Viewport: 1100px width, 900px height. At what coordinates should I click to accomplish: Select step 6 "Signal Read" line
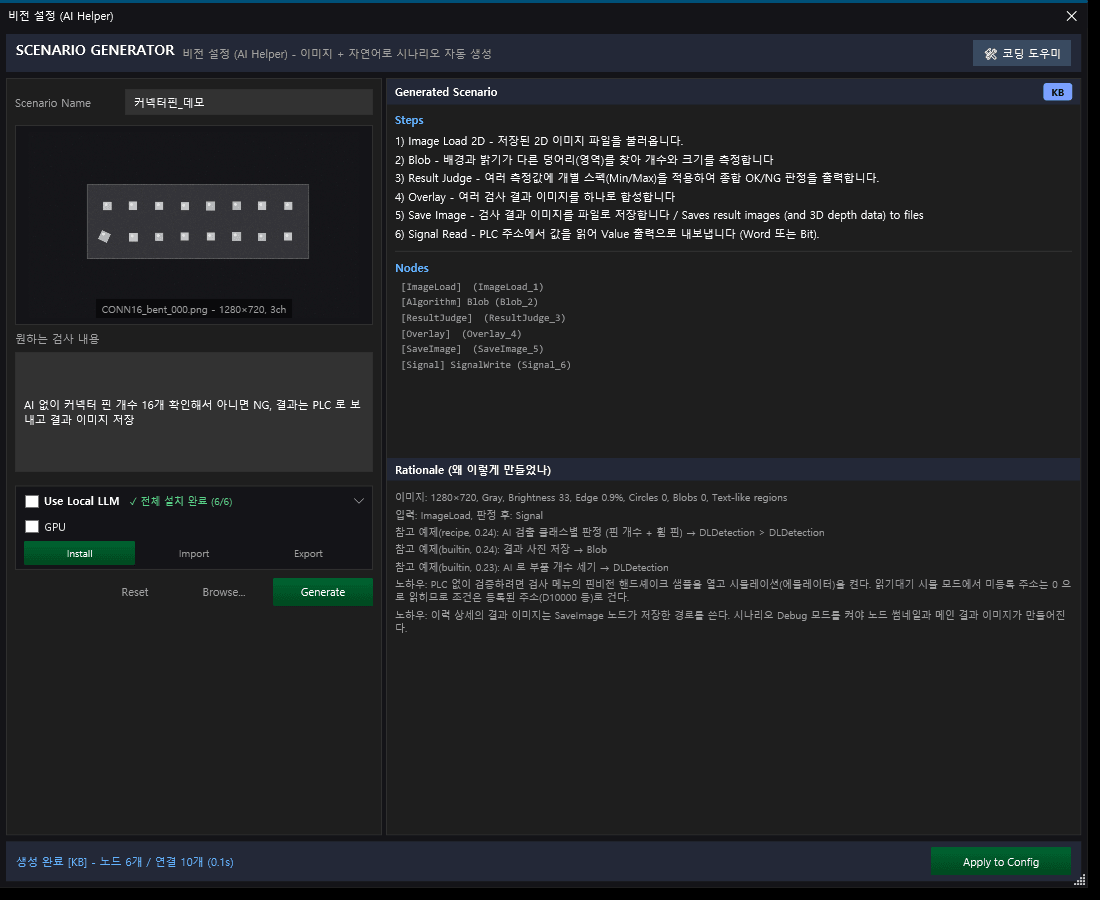[x=607, y=234]
